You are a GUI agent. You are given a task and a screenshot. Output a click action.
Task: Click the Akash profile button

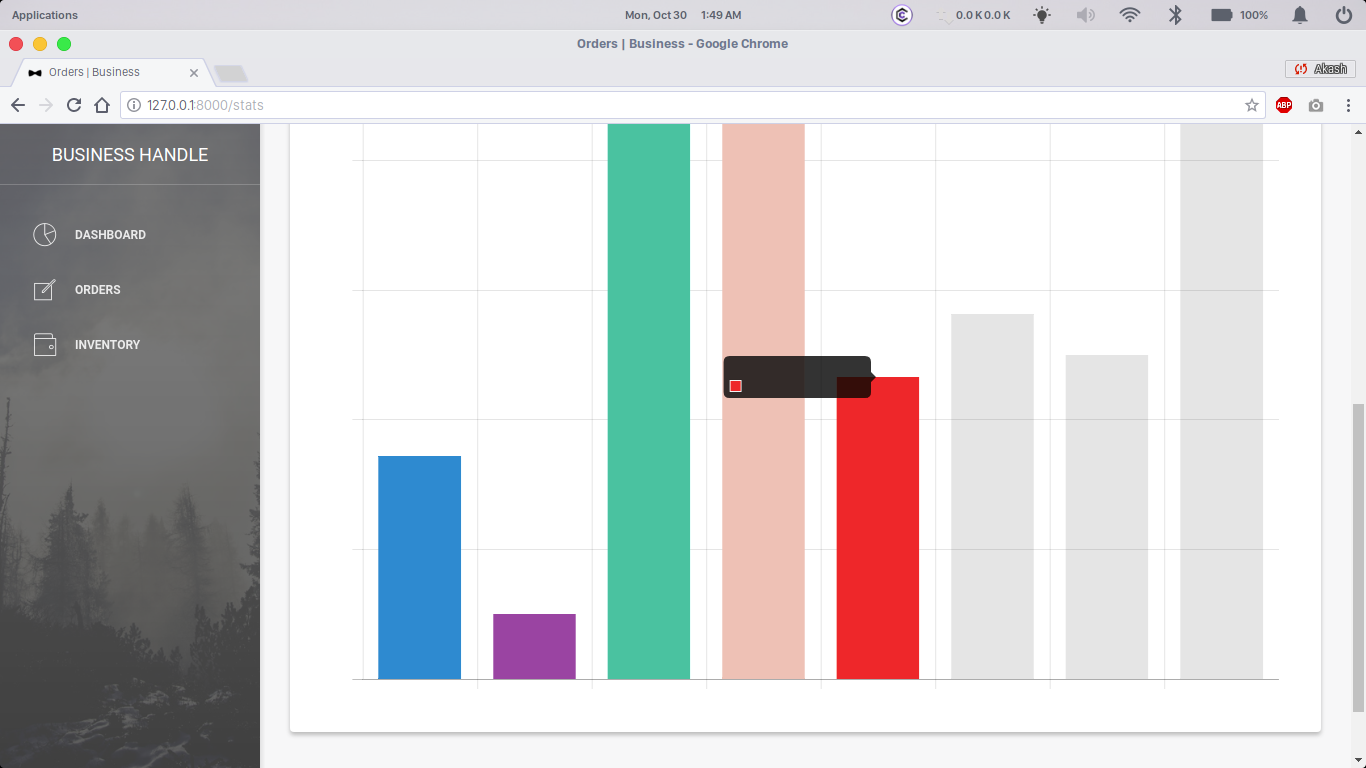pos(1320,69)
